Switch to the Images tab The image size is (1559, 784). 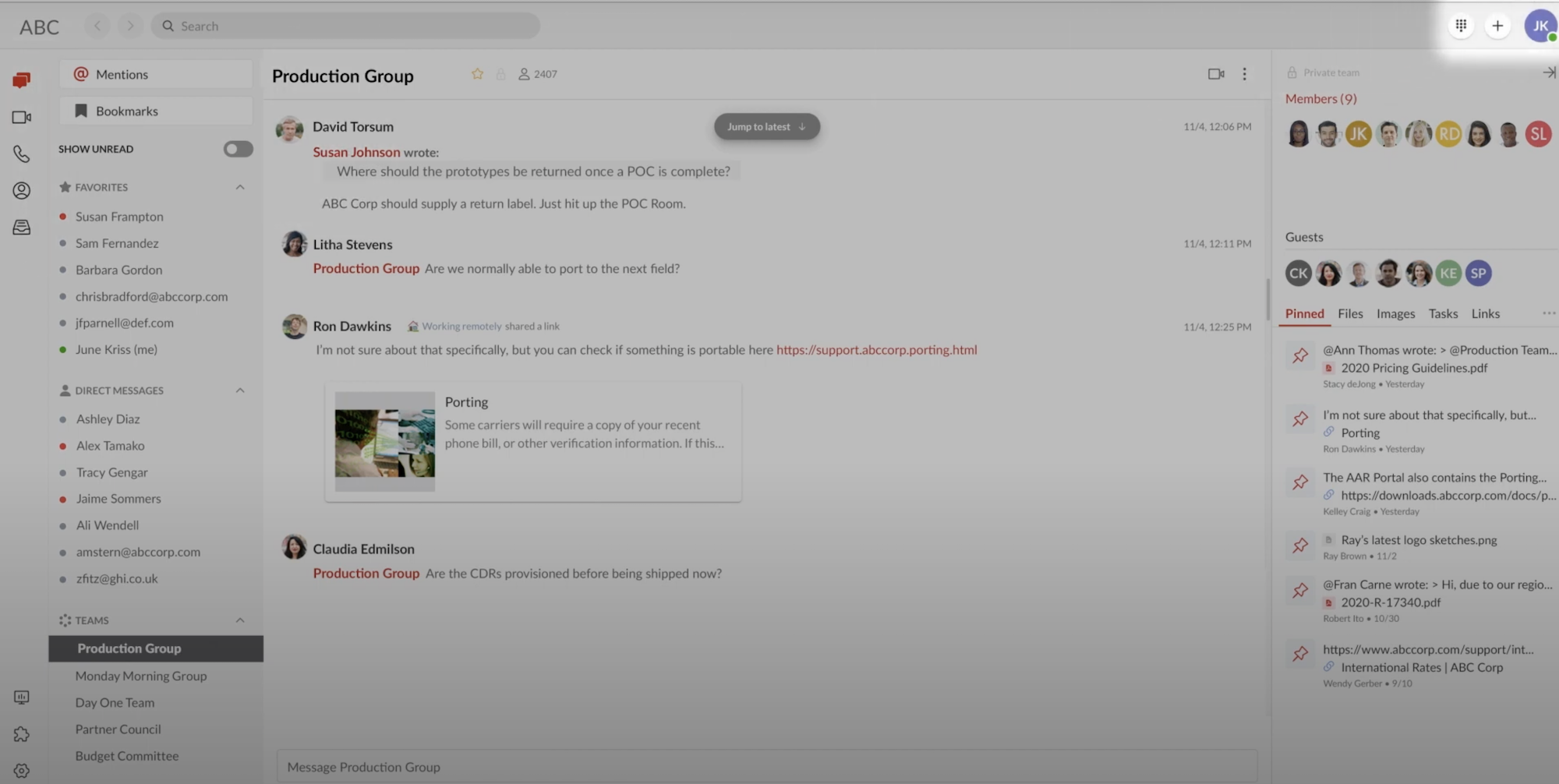click(x=1395, y=313)
